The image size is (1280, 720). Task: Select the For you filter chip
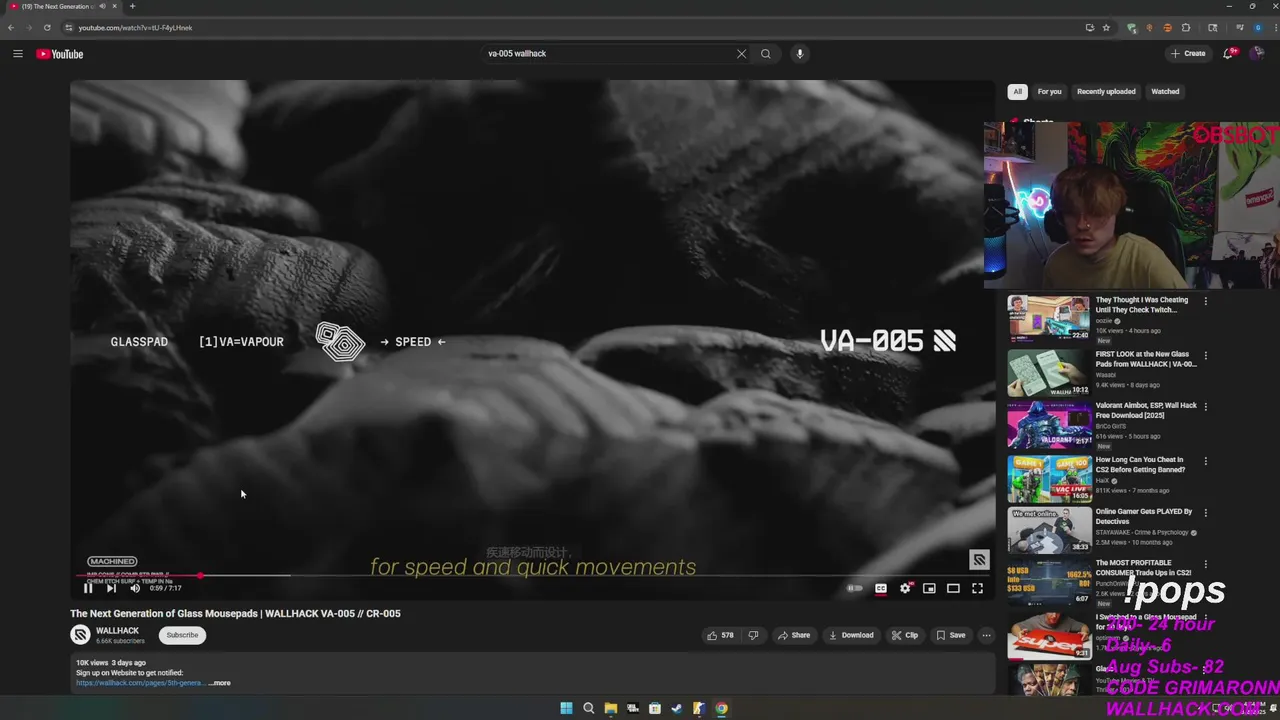tap(1049, 92)
